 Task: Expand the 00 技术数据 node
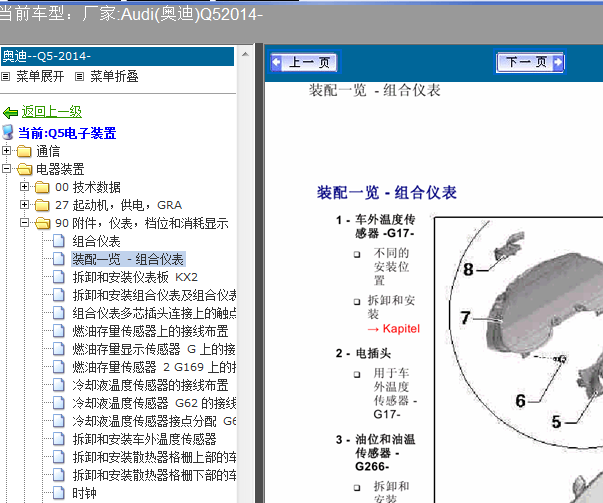coord(24,187)
